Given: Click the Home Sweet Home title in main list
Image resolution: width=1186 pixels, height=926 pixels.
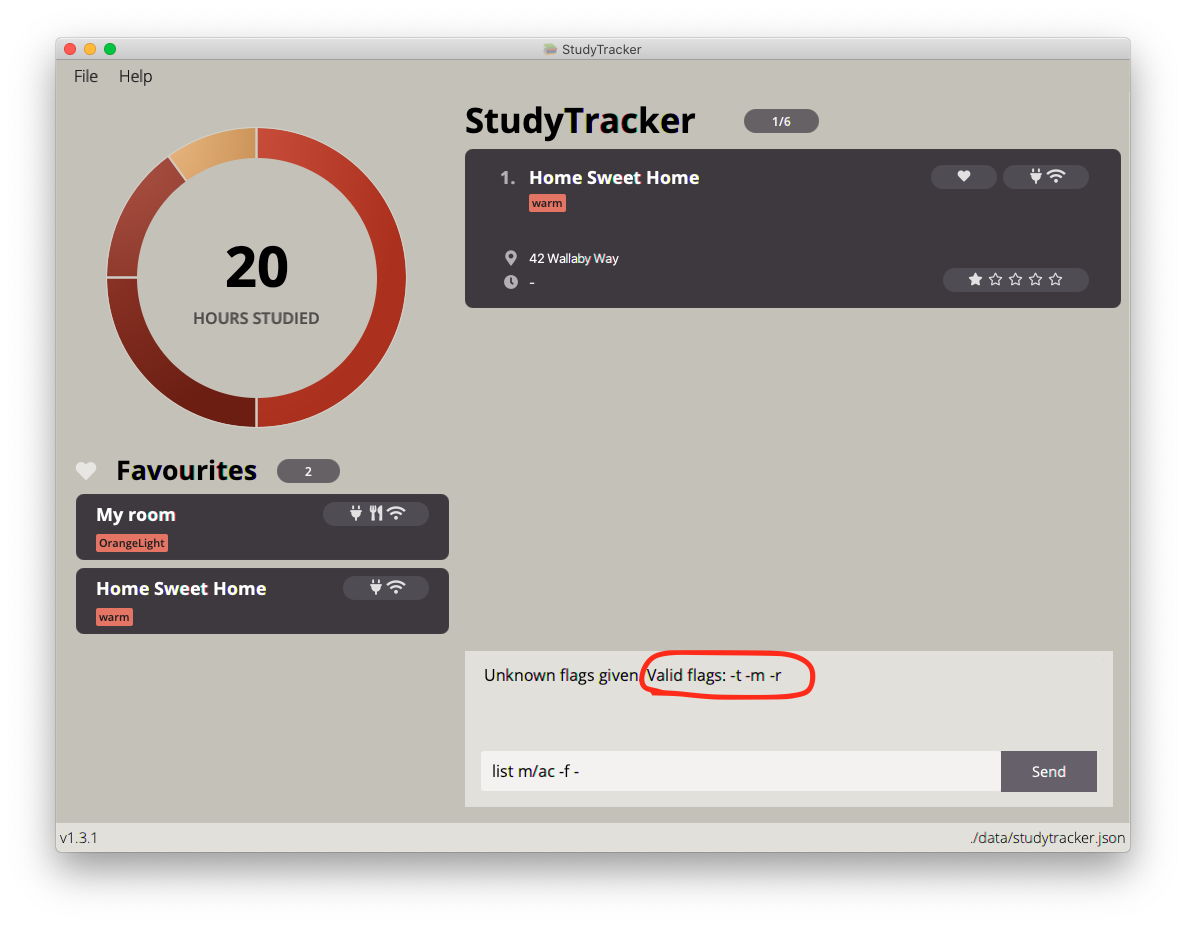Looking at the screenshot, I should pos(613,178).
